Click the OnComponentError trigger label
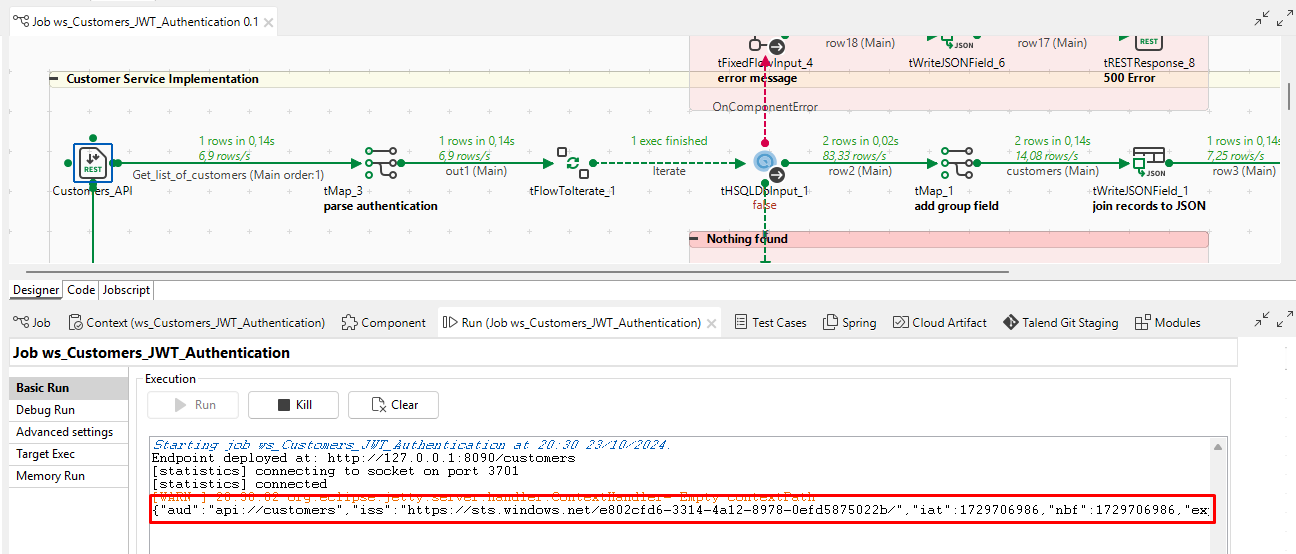 click(765, 107)
